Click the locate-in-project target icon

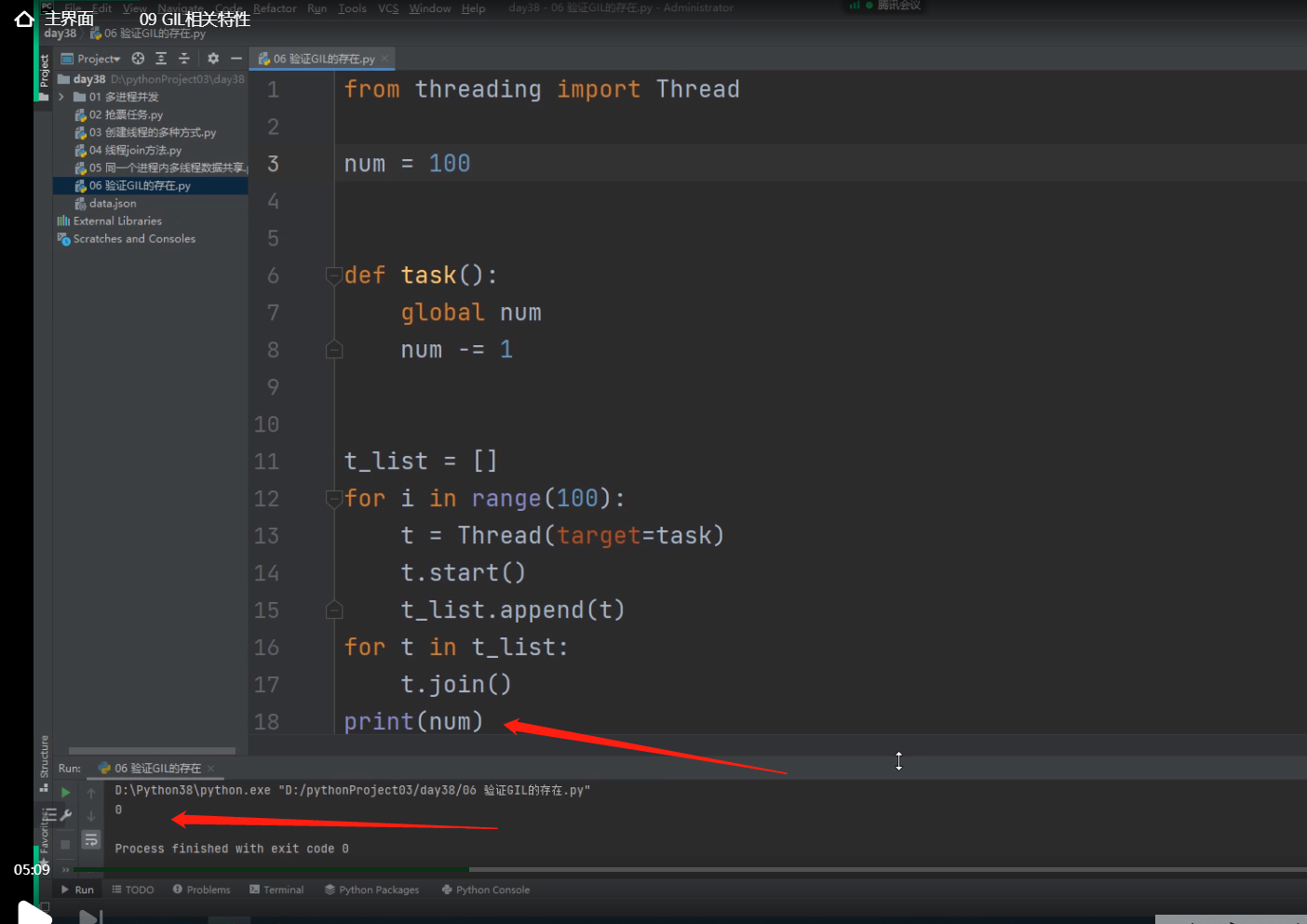tap(138, 59)
